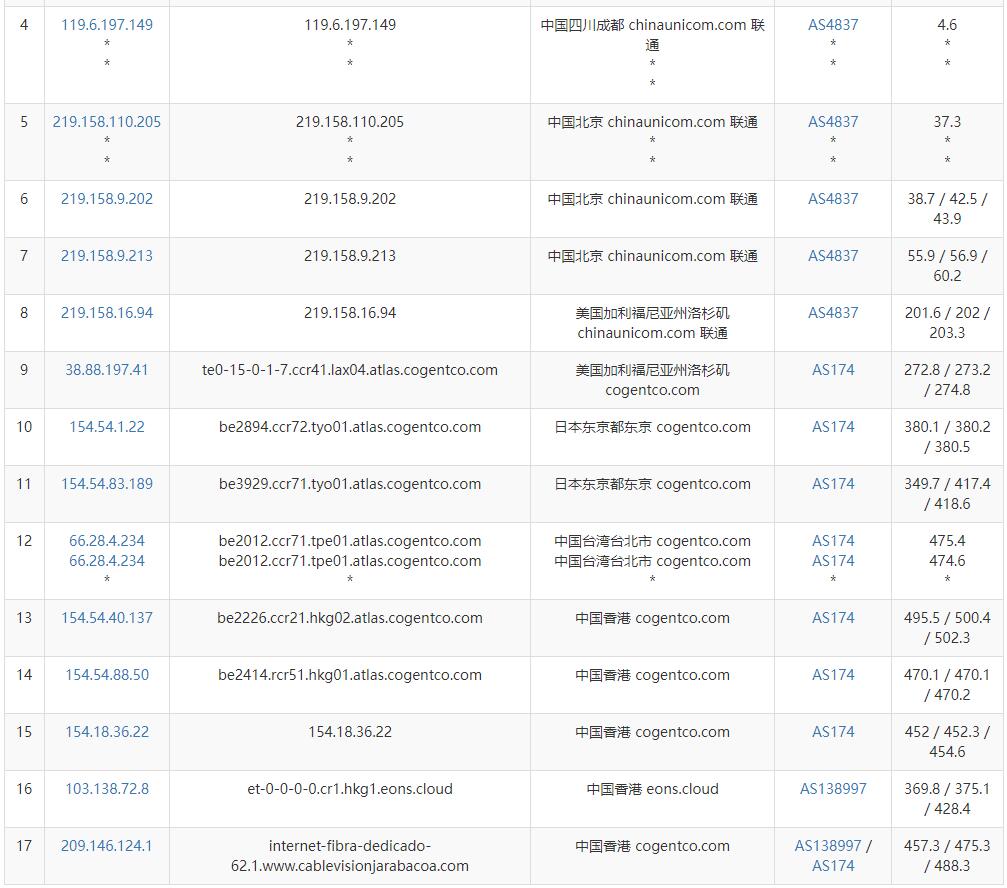The height and width of the screenshot is (888, 1007).
Task: Open AS4837 link in hop 8 row
Action: pos(833,313)
